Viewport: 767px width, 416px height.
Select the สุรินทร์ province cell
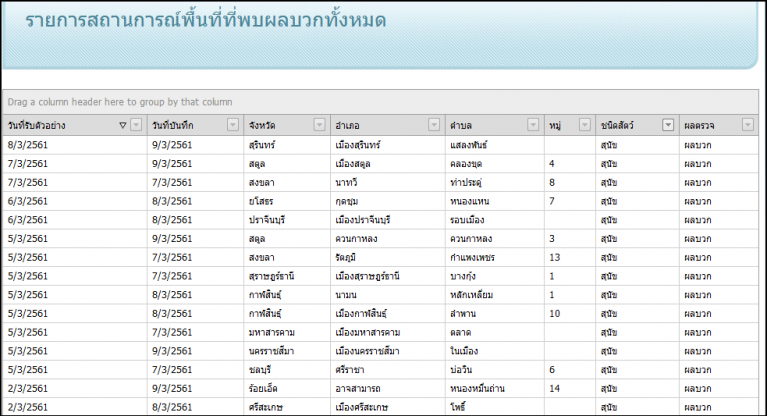point(265,145)
